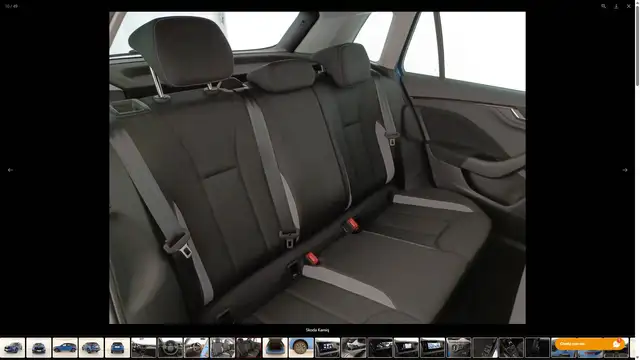Select the side-profile blue car thumbnail
The height and width of the screenshot is (360, 640).
(65, 347)
